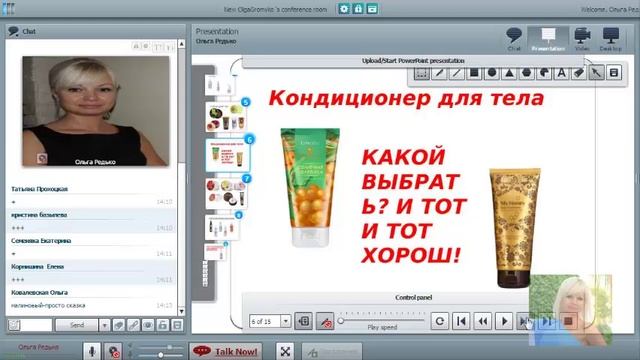Select slide thumbnail number 6
Viewport: 640px width, 360px height.
pos(227,155)
